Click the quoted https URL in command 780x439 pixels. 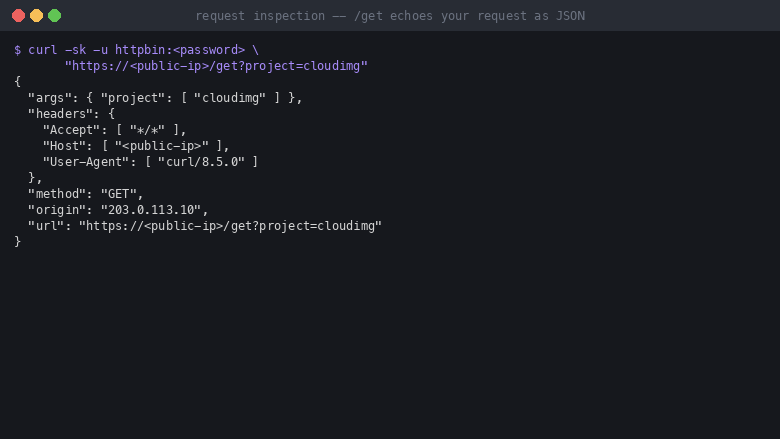pos(216,66)
